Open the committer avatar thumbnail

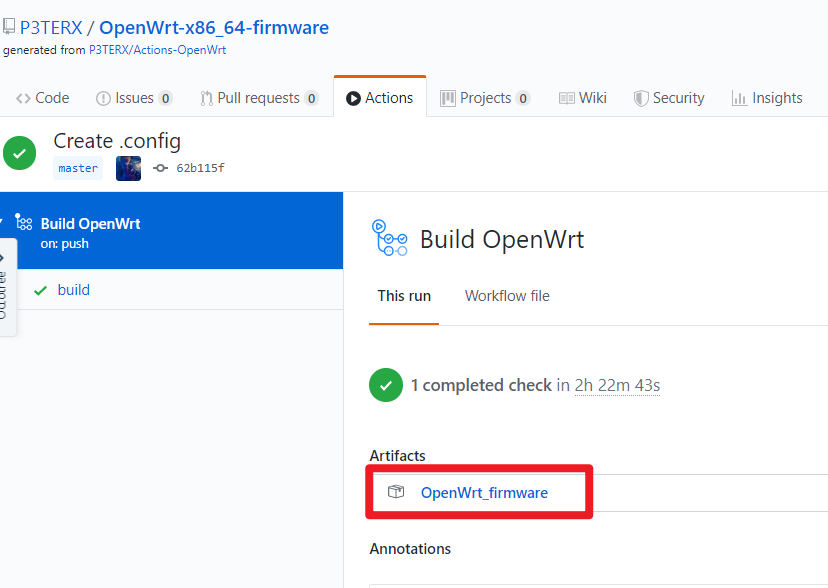[128, 168]
